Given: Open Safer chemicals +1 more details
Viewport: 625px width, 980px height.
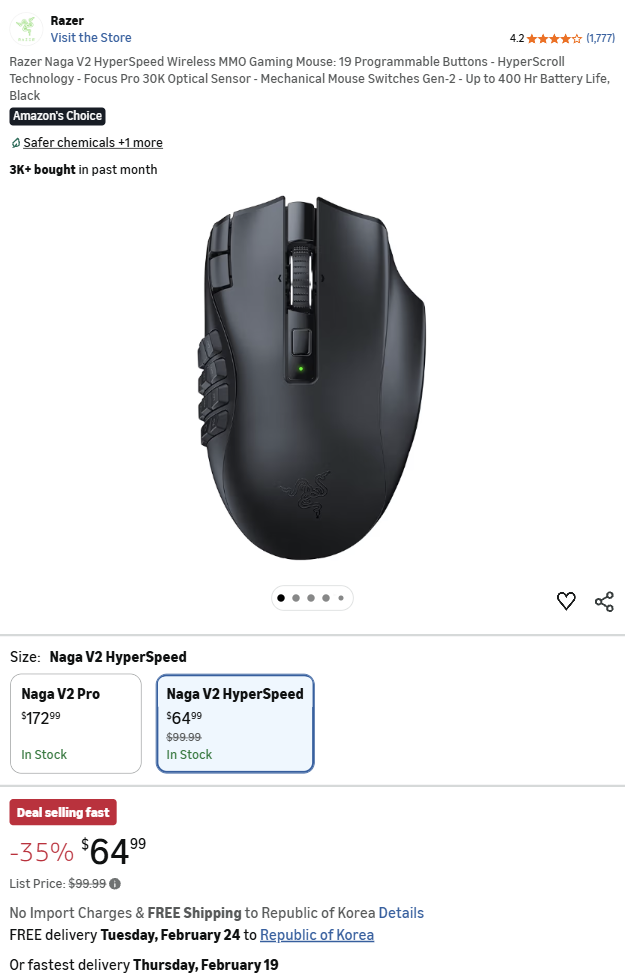Looking at the screenshot, I should pos(93,142).
